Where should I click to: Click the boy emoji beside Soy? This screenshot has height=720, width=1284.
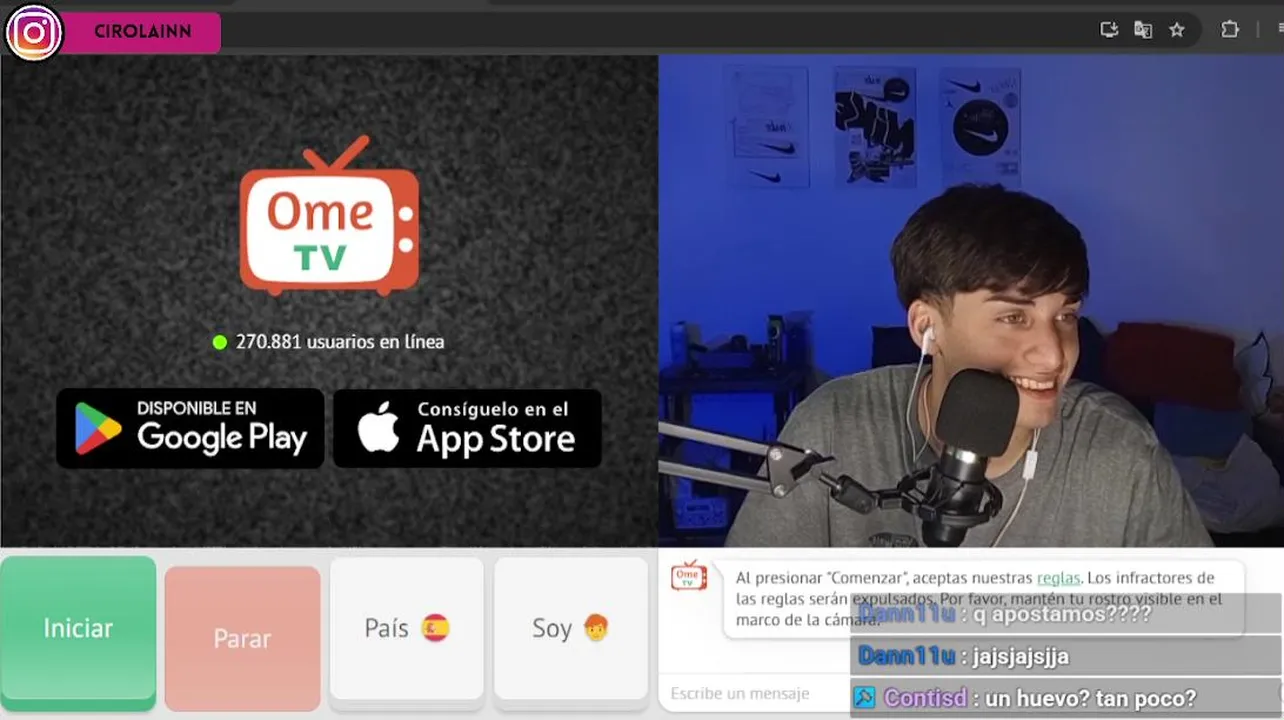pyautogui.click(x=595, y=628)
